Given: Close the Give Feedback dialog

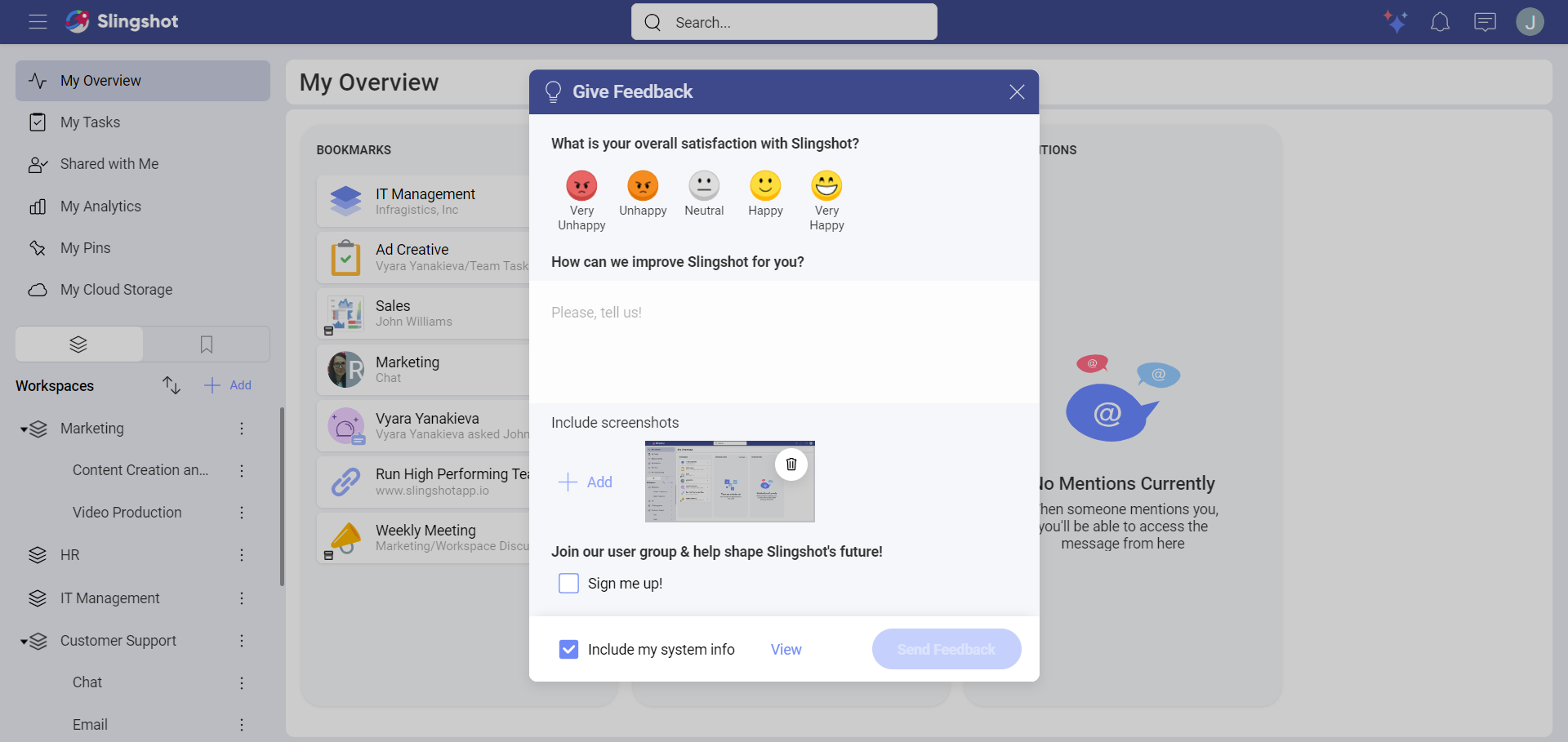Looking at the screenshot, I should [x=1016, y=92].
